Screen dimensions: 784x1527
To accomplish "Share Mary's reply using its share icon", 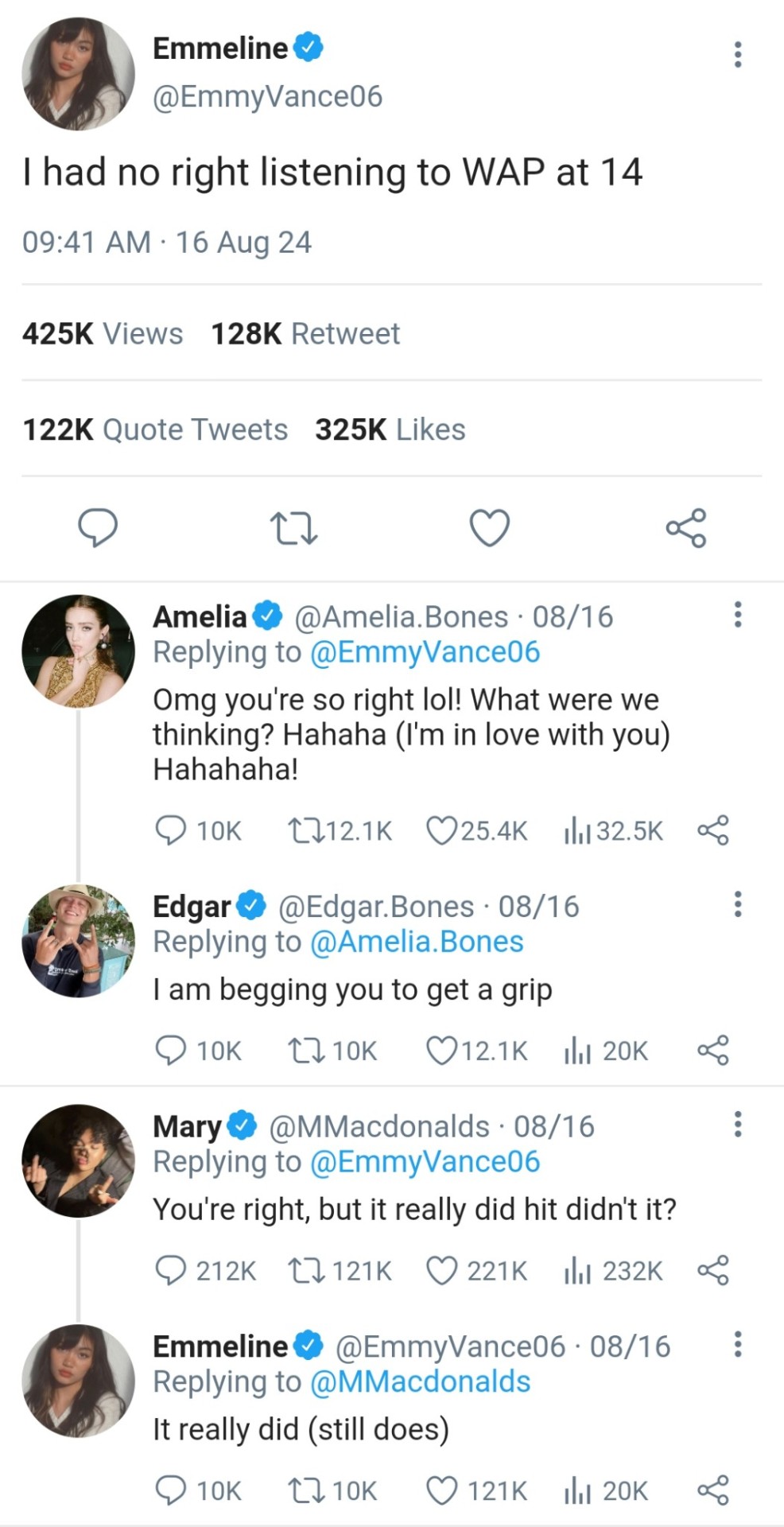I will 712,1270.
